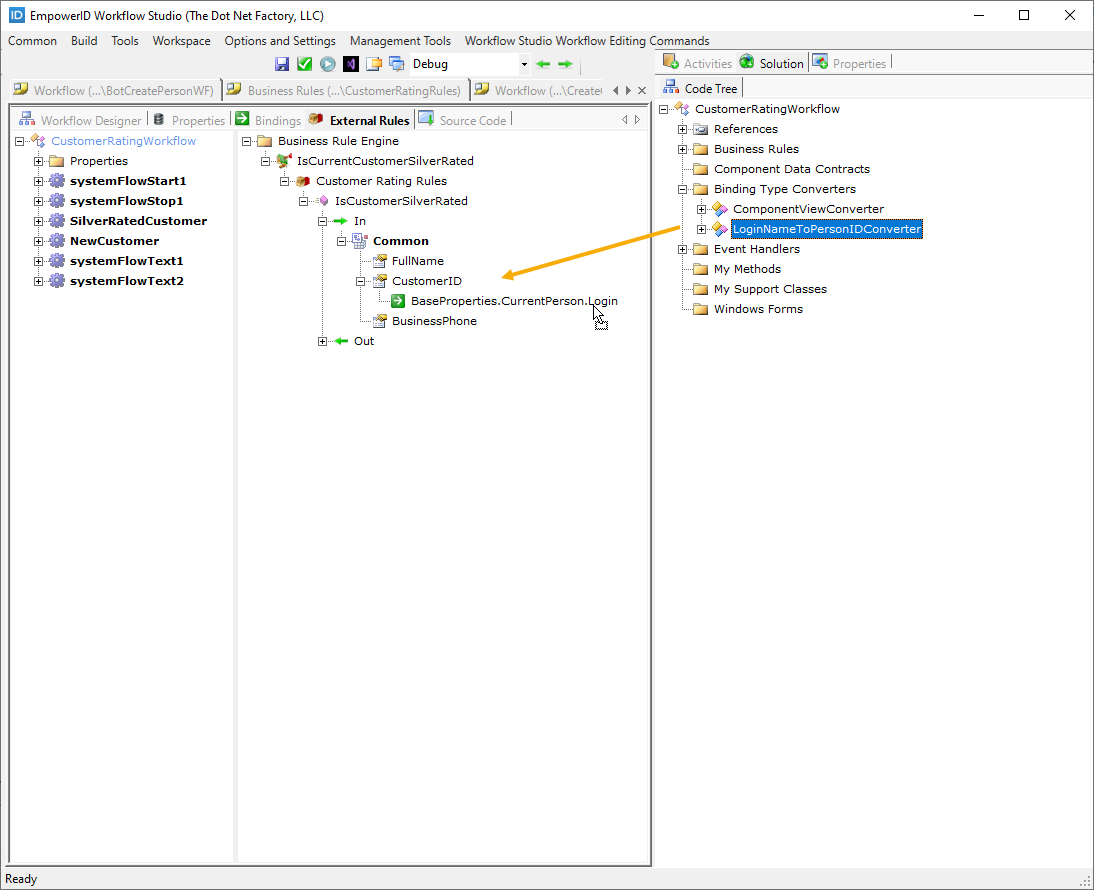Click the green checkmark compile icon

(x=305, y=64)
